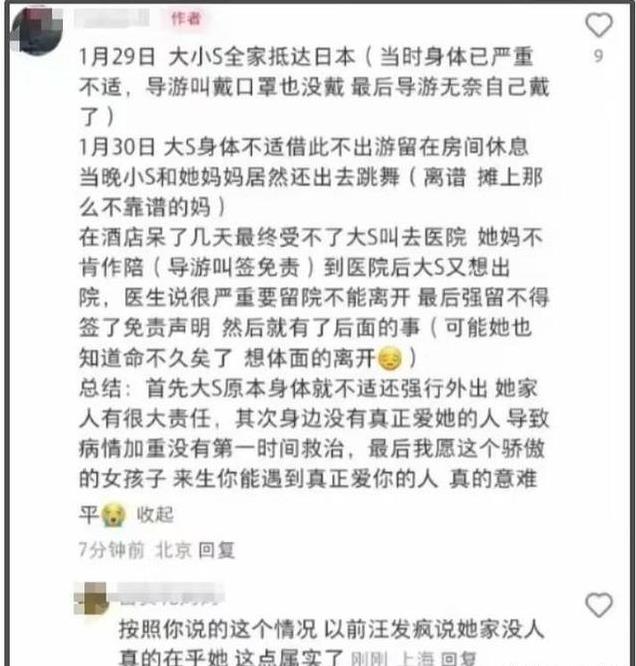Tap the crying emoji next to 平
The image size is (636, 666).
113,514
